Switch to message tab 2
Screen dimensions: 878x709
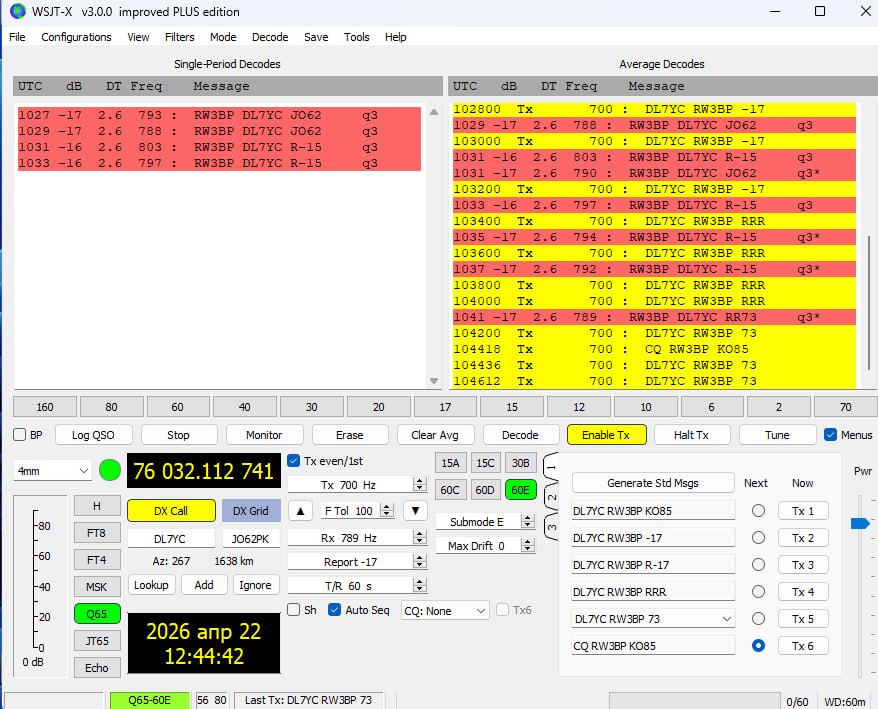(552, 497)
